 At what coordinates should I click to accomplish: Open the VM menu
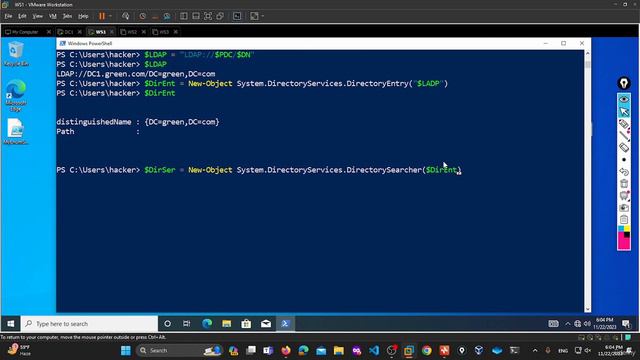coord(53,16)
